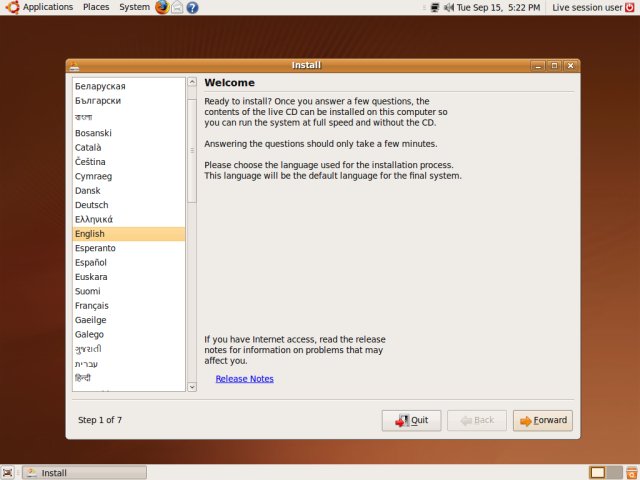Select the Bengali language row
640x480 pixels.
click(129, 117)
